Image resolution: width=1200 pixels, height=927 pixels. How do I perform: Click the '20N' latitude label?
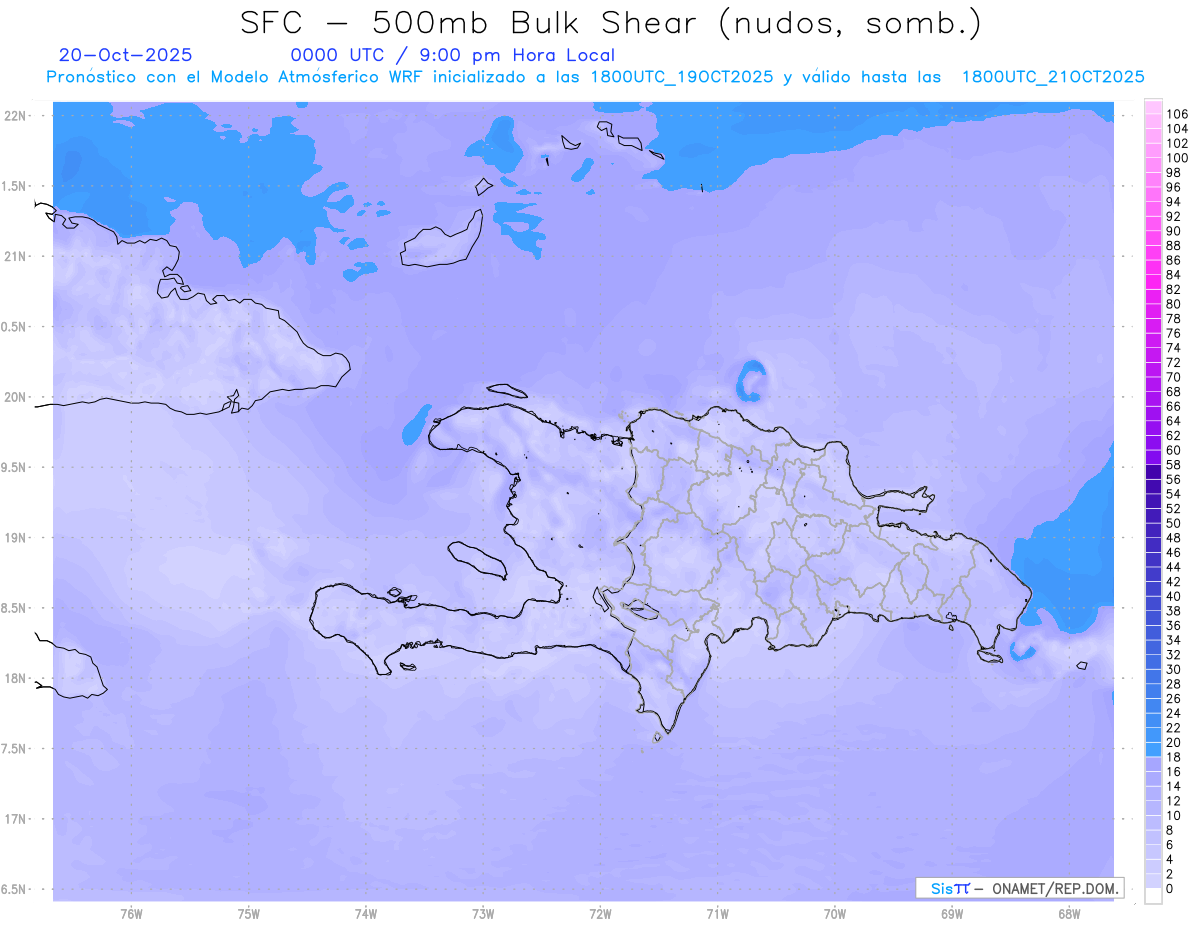pos(16,397)
